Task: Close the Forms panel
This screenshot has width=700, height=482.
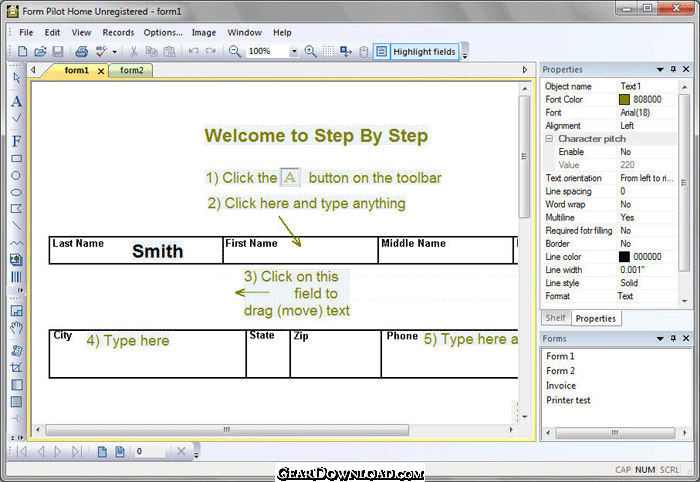Action: pos(686,338)
